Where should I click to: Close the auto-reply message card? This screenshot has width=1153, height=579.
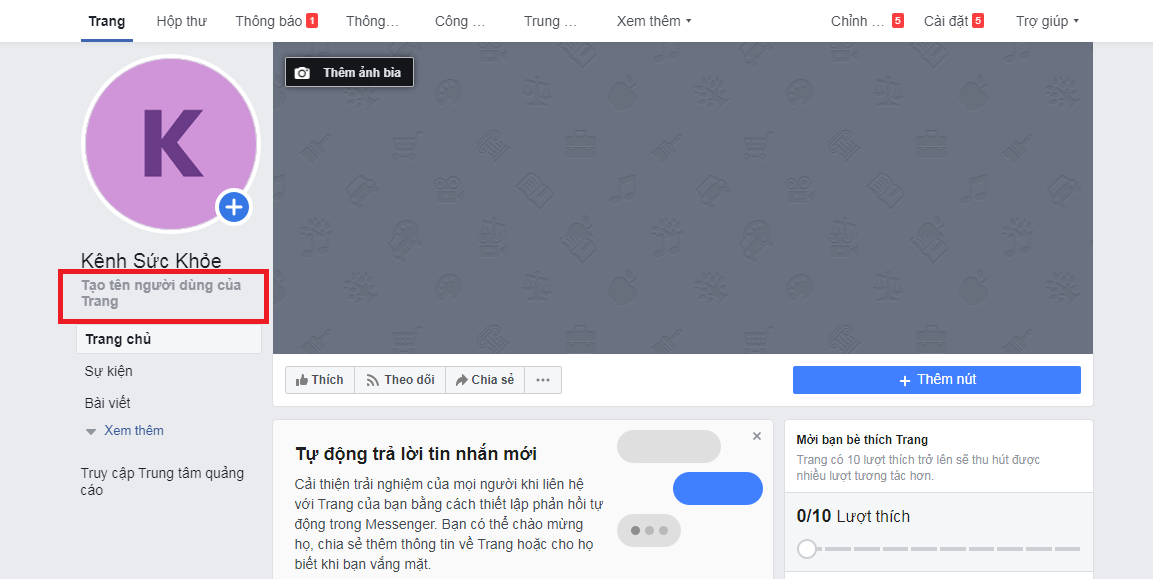pos(757,436)
